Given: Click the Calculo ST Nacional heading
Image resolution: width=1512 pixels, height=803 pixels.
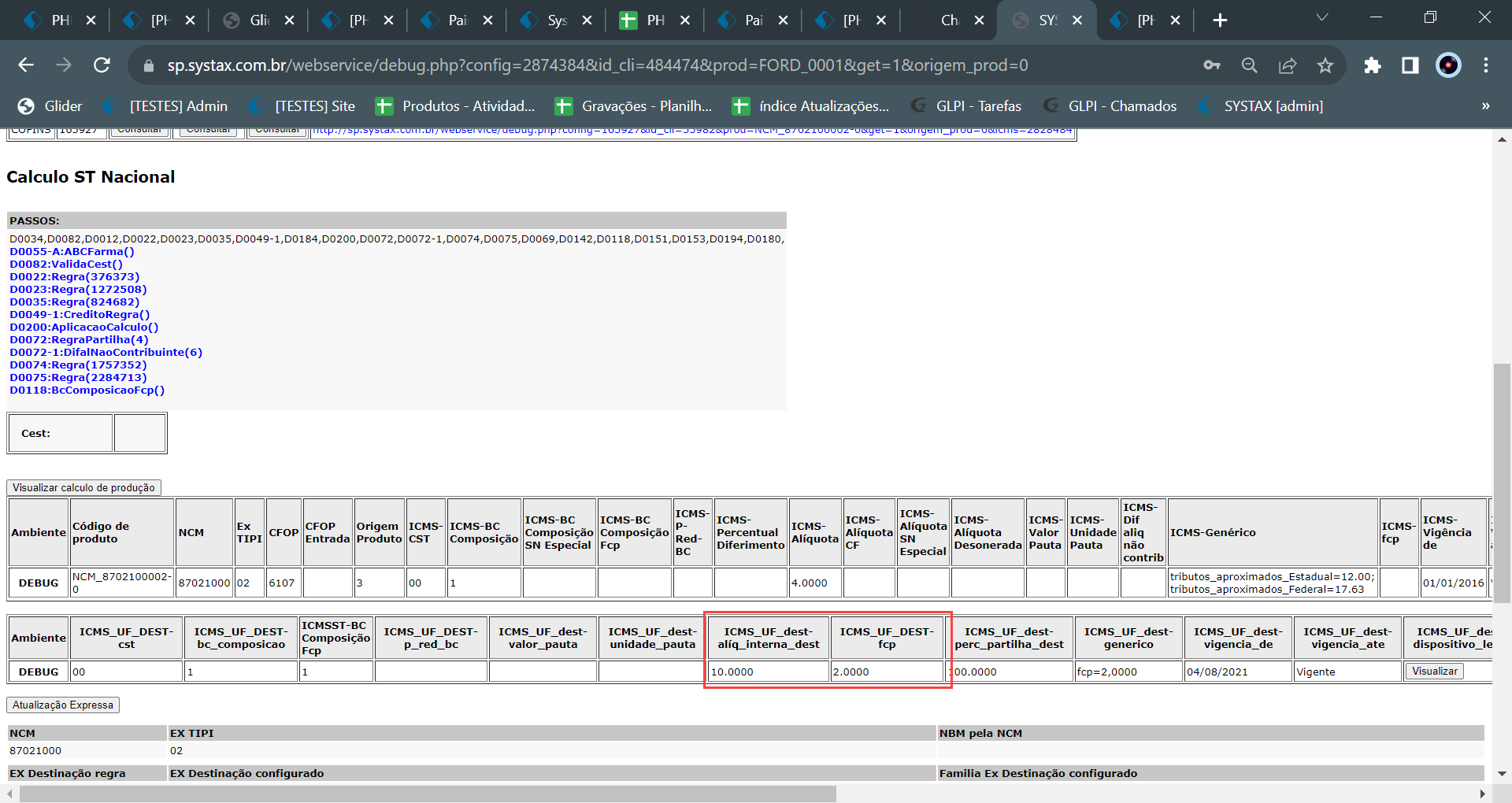Looking at the screenshot, I should [x=91, y=177].
